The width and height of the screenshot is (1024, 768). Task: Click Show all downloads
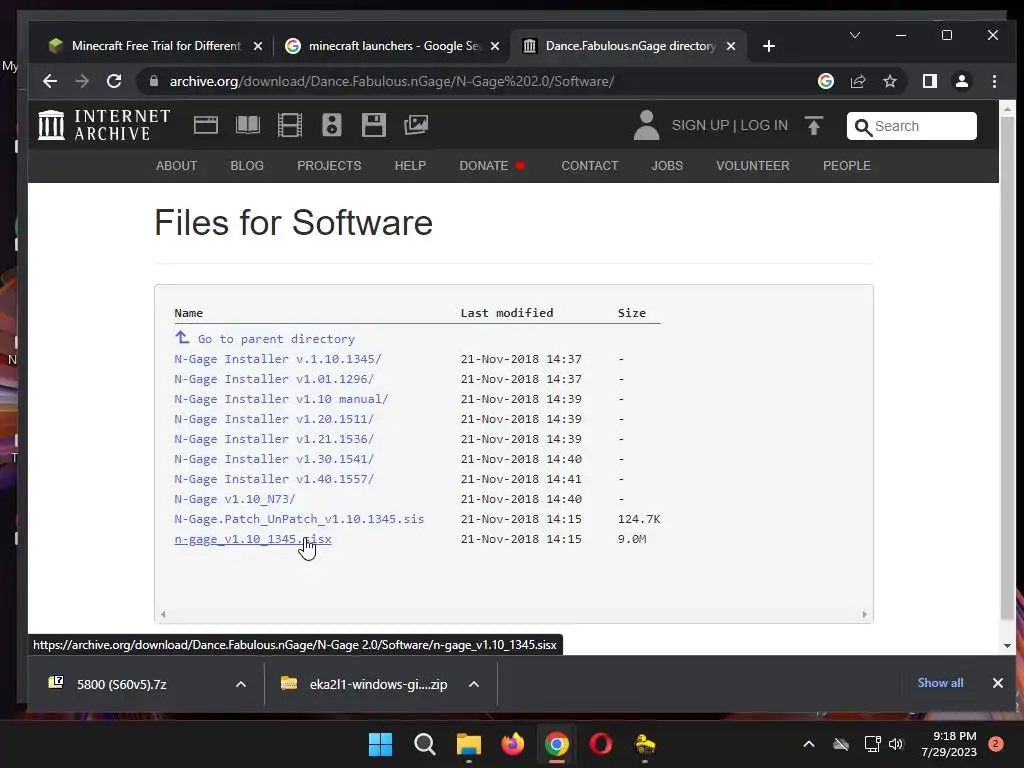940,682
